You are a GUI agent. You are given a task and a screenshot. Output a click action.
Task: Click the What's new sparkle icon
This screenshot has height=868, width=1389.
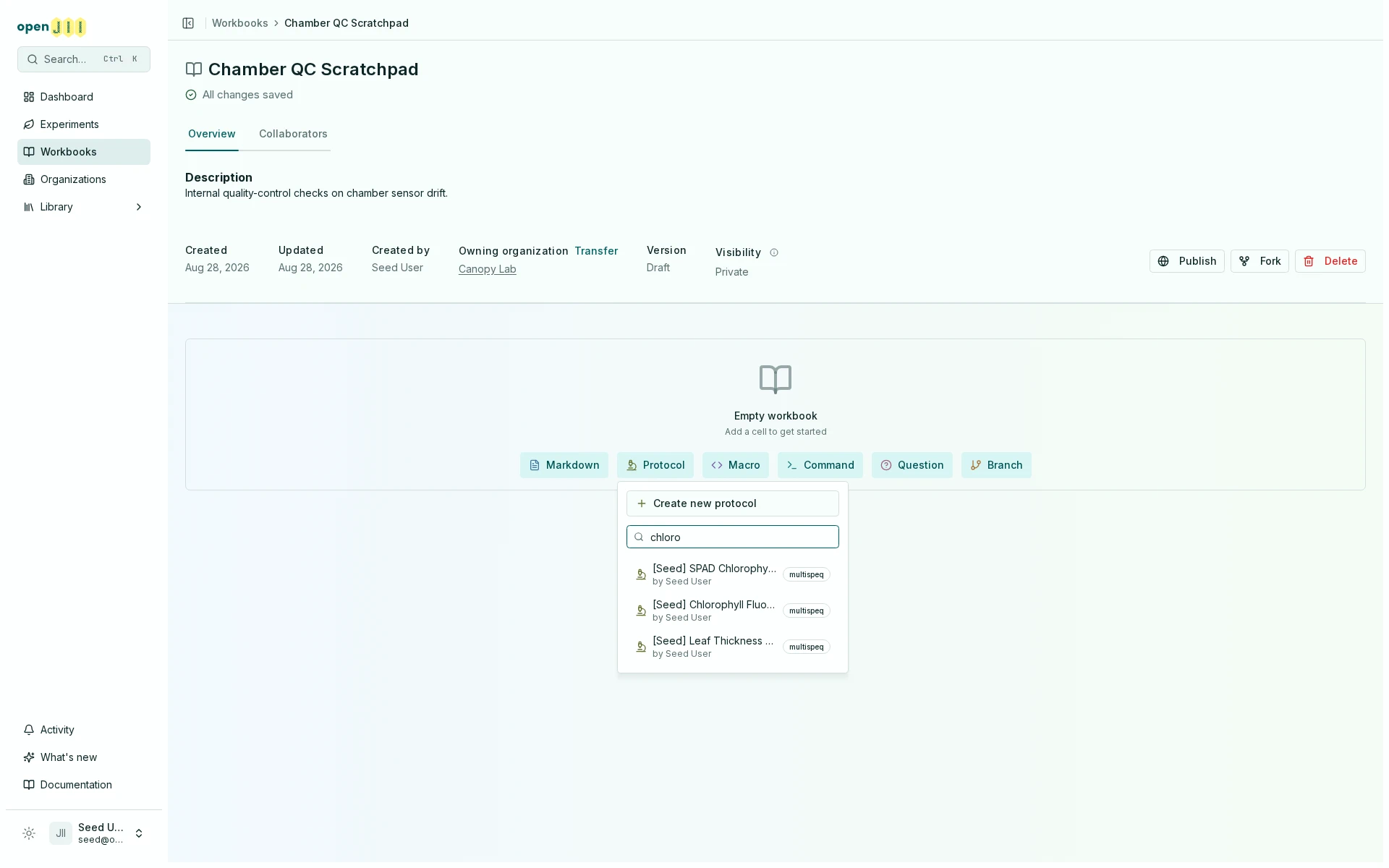tap(29, 757)
